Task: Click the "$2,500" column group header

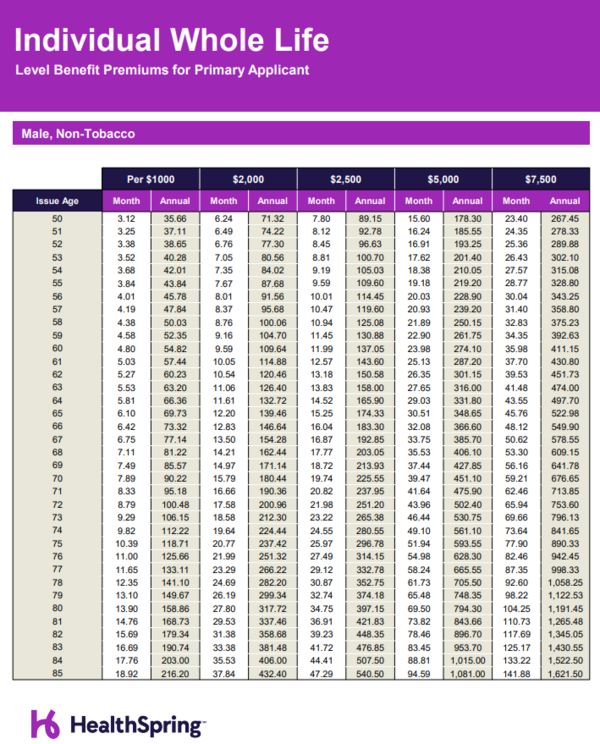Action: (x=346, y=179)
